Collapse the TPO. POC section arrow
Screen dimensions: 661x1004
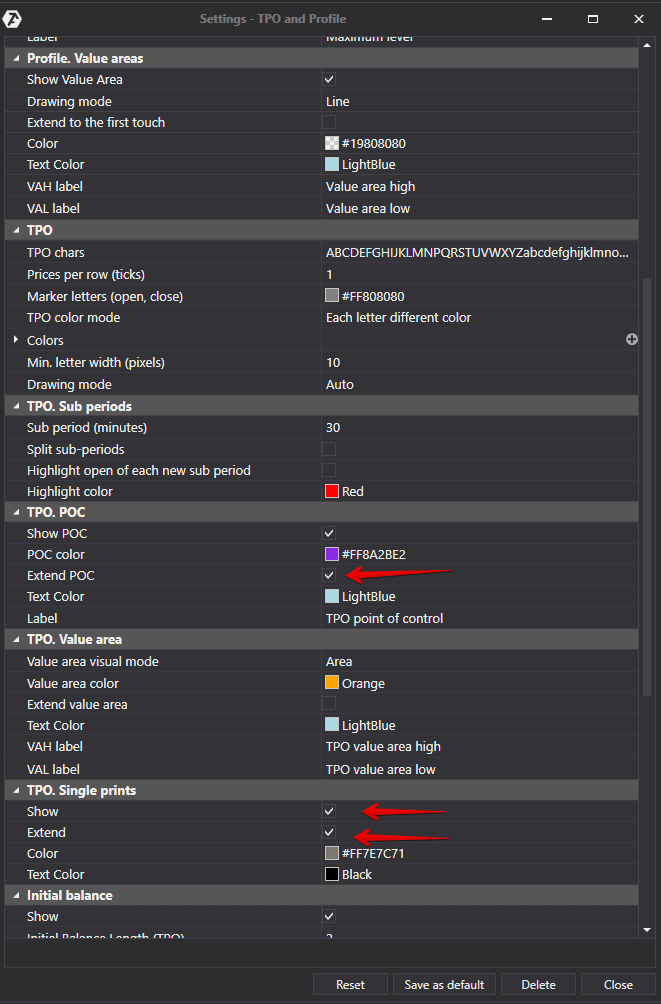[x=16, y=512]
